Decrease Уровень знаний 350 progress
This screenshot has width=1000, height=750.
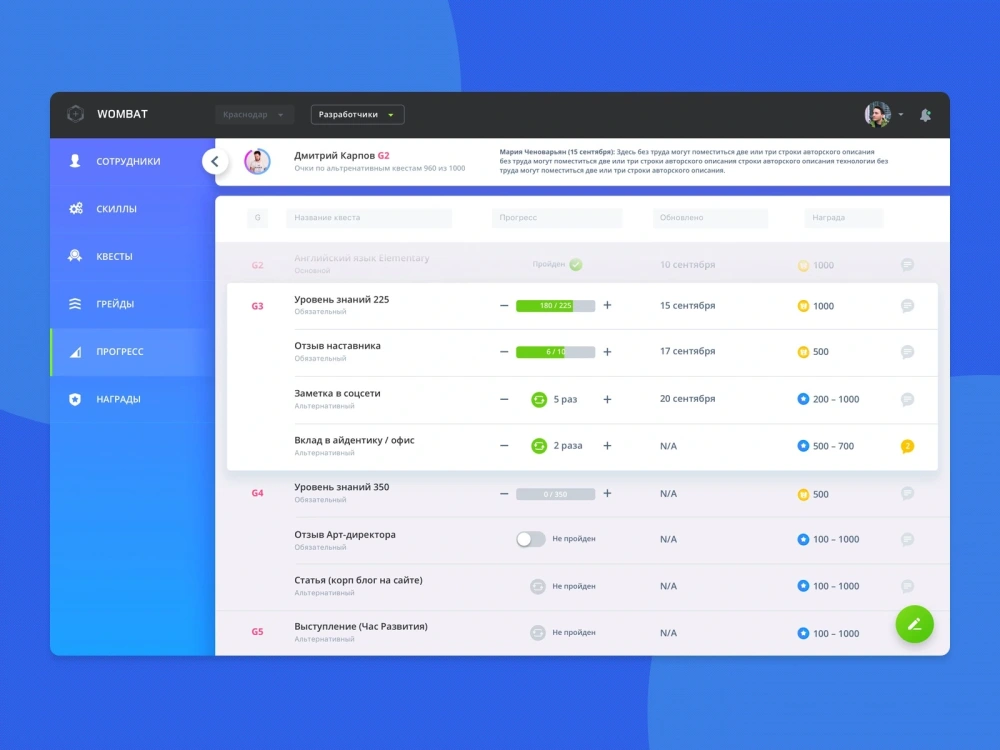click(x=504, y=494)
